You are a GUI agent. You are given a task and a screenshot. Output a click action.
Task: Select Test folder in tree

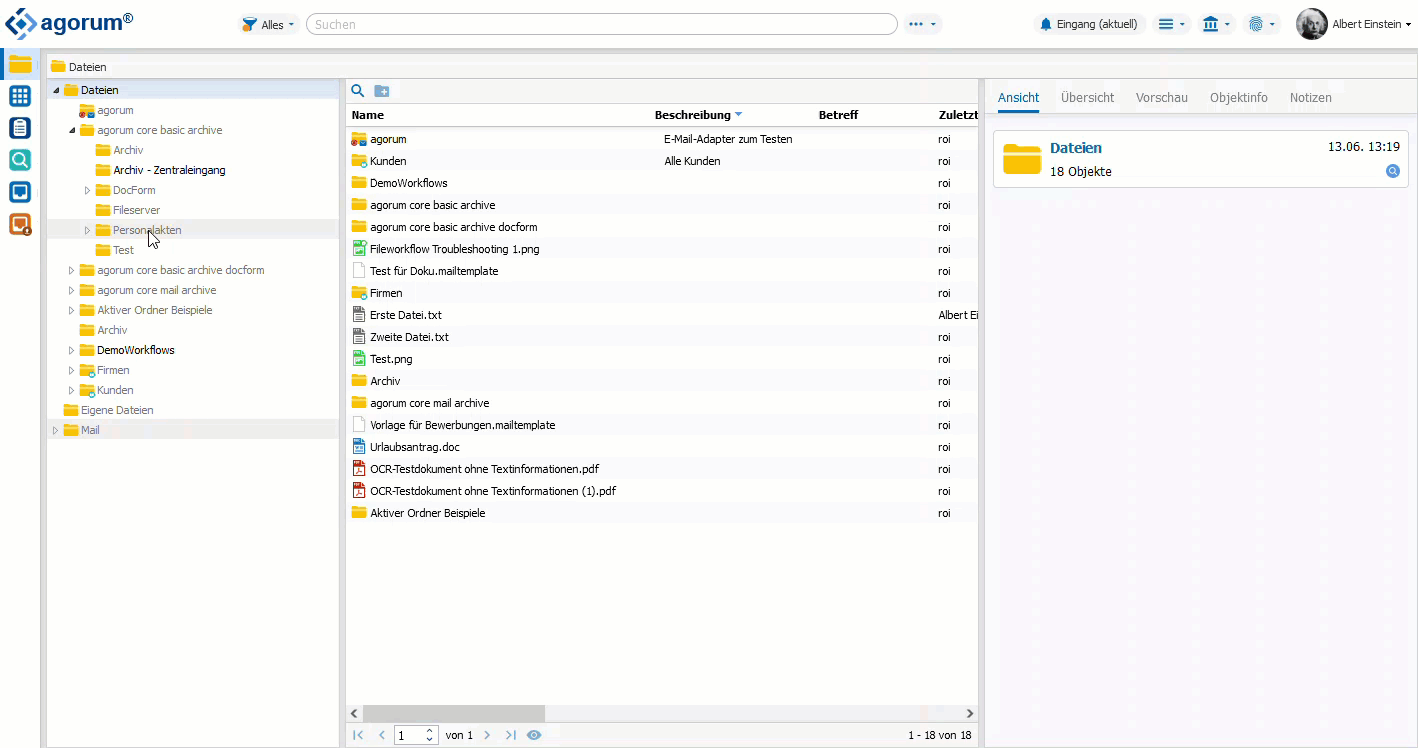pos(123,250)
